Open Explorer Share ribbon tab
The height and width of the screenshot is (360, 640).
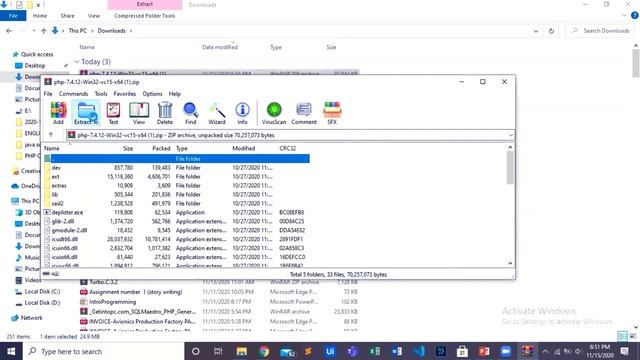[x=67, y=16]
